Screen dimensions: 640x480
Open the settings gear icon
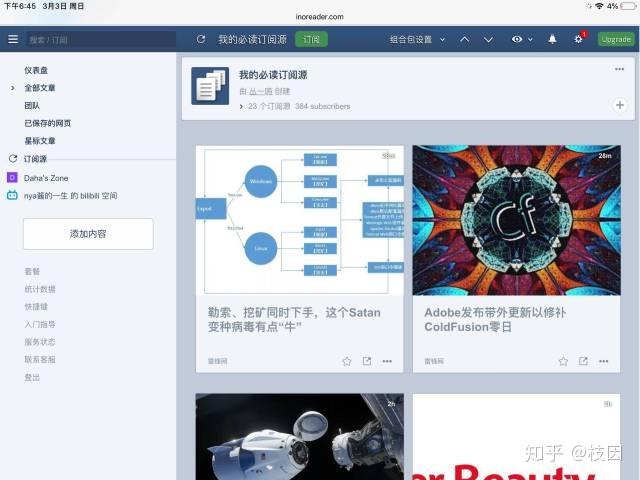click(x=578, y=39)
